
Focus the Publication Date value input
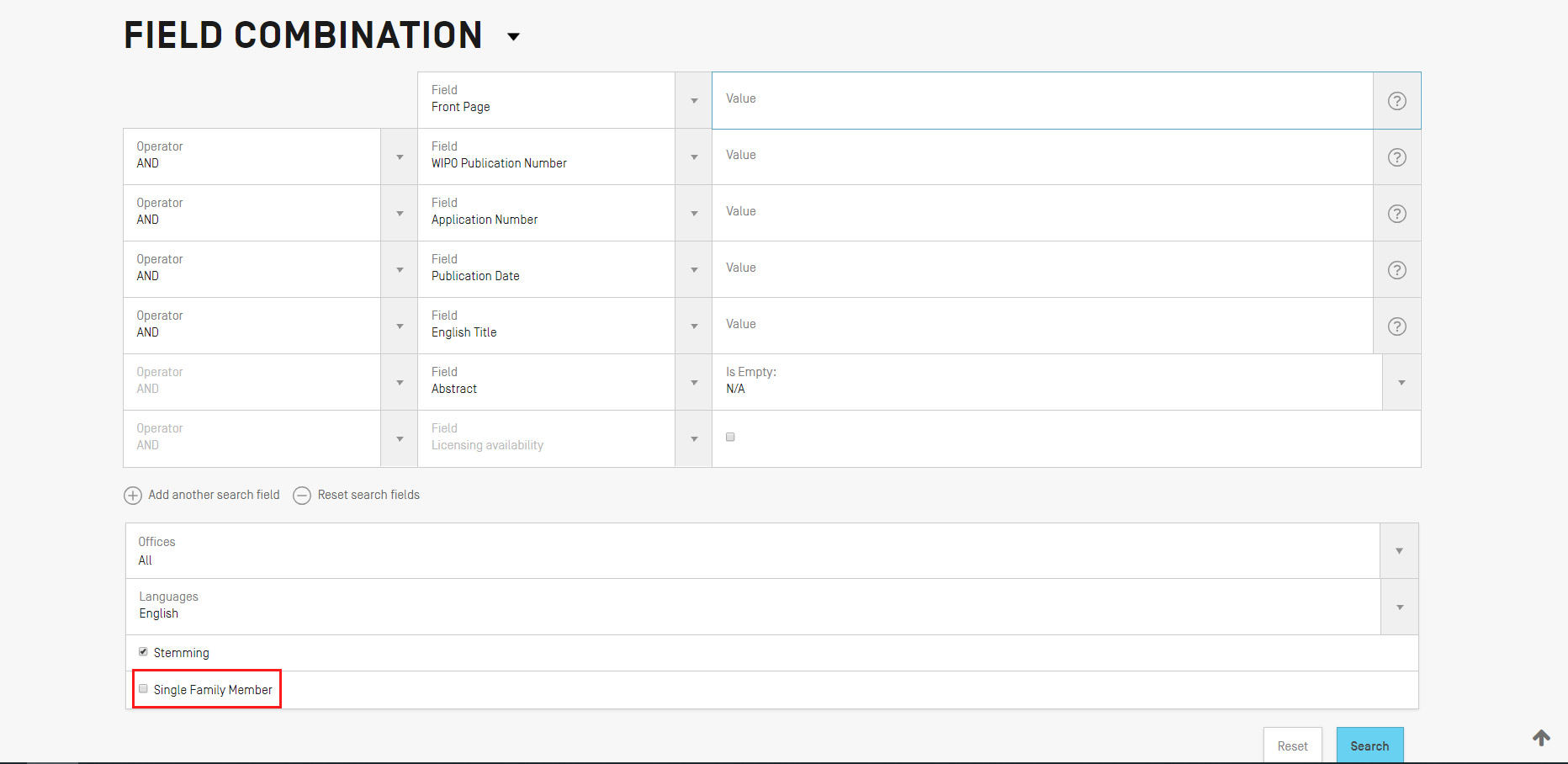click(x=1042, y=270)
